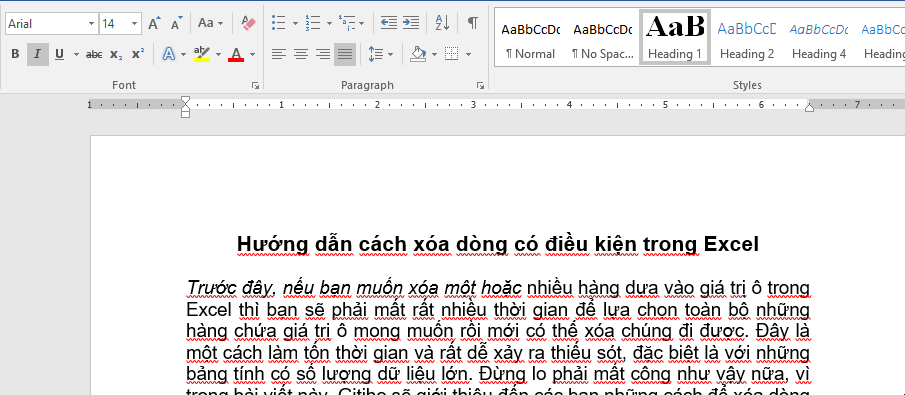Toggle Strikethrough formatting
Screen dimensions: 905x395
point(94,54)
